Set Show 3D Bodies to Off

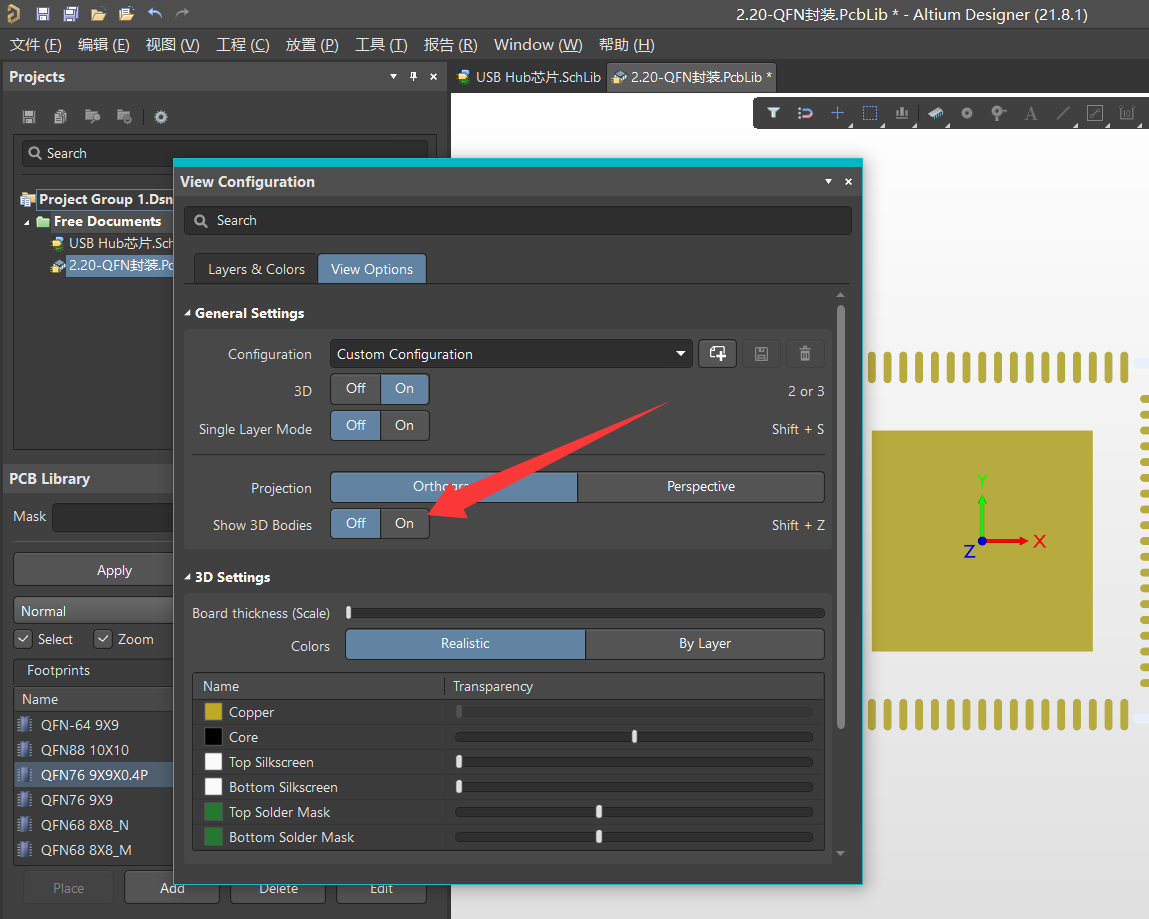tap(355, 523)
